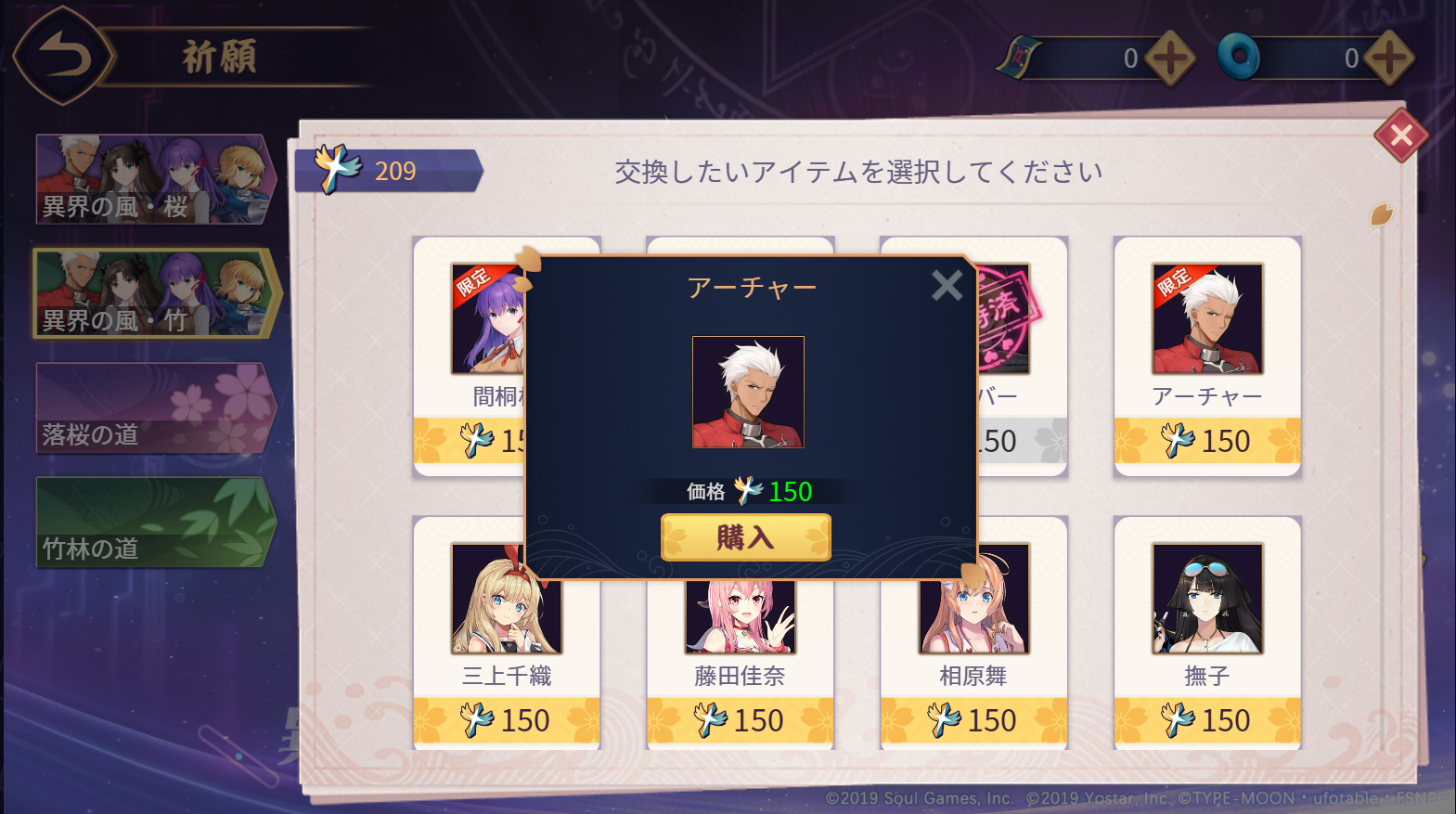Tap the 購入 purchase button
1456x814 pixels.
pos(745,537)
